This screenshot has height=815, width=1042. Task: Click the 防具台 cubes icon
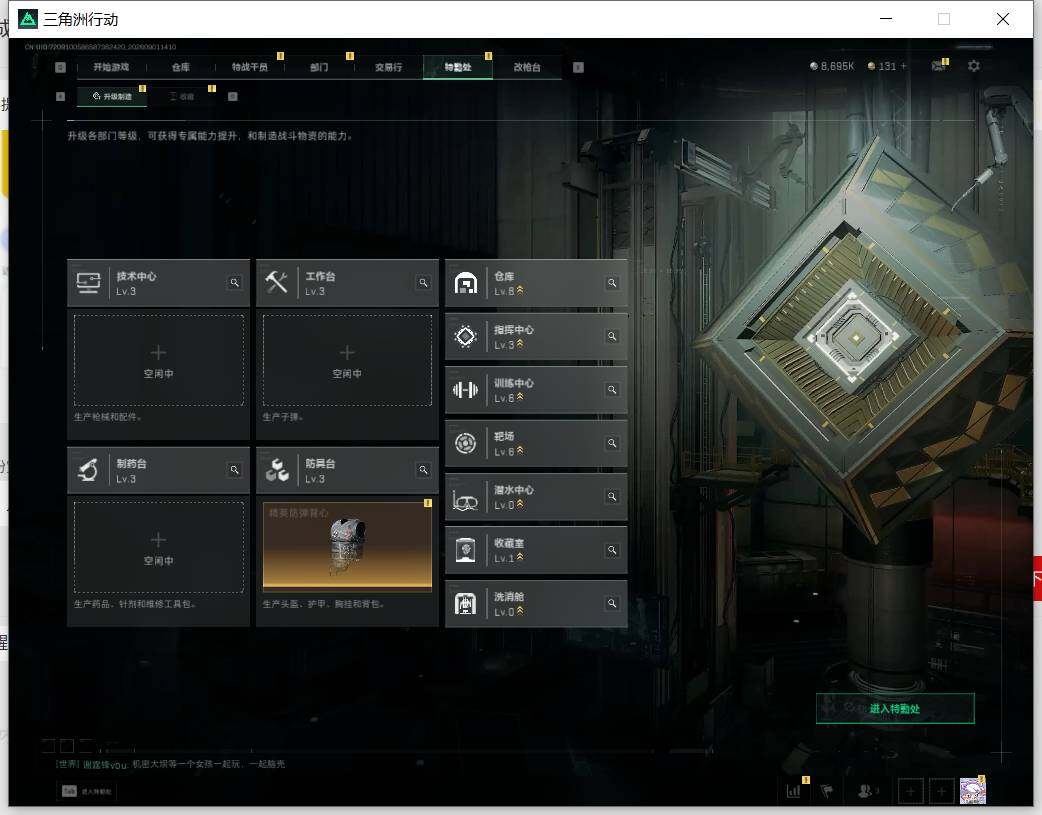tap(276, 470)
